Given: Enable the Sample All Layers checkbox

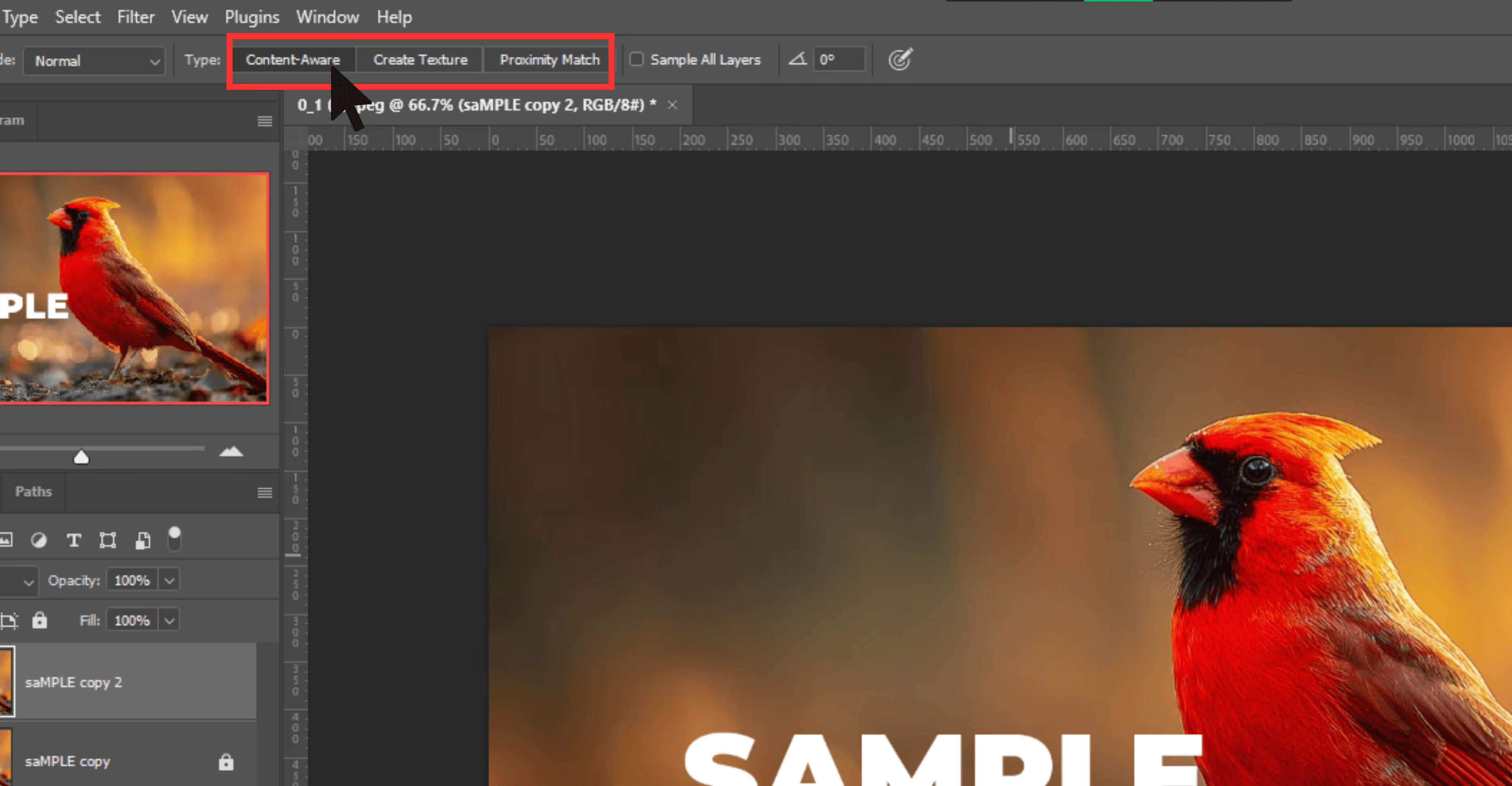Looking at the screenshot, I should 637,59.
